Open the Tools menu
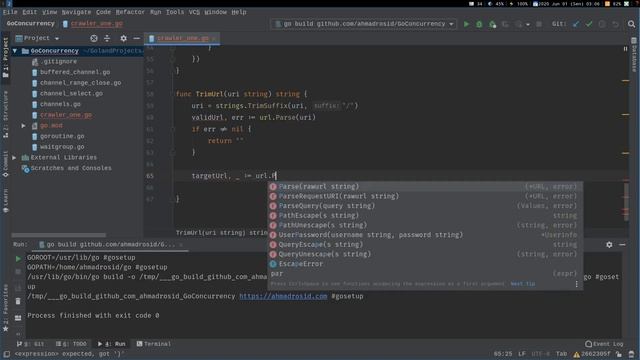This screenshot has width=640, height=360. (x=175, y=12)
